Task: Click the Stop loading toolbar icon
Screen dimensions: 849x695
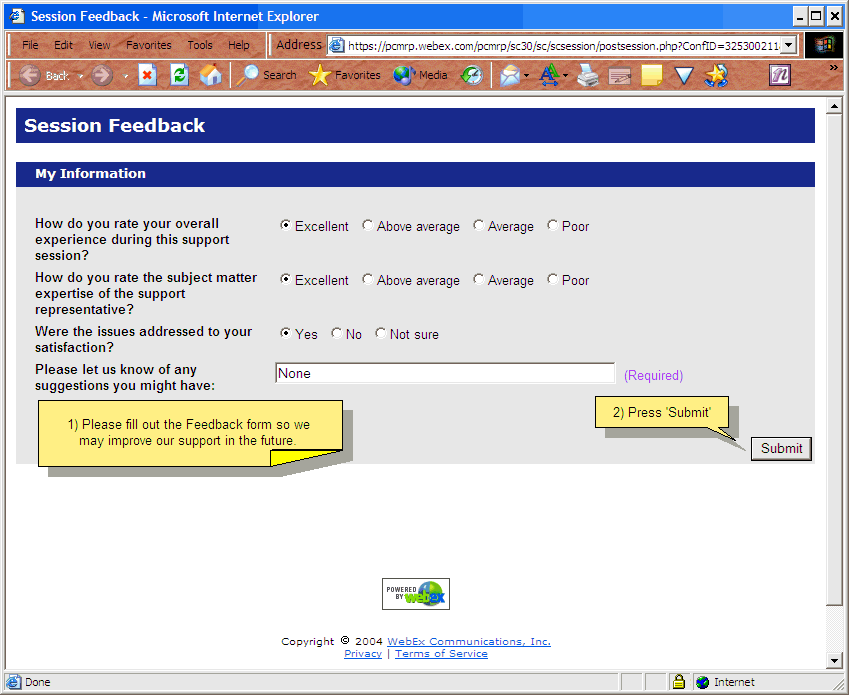Action: click(x=147, y=75)
